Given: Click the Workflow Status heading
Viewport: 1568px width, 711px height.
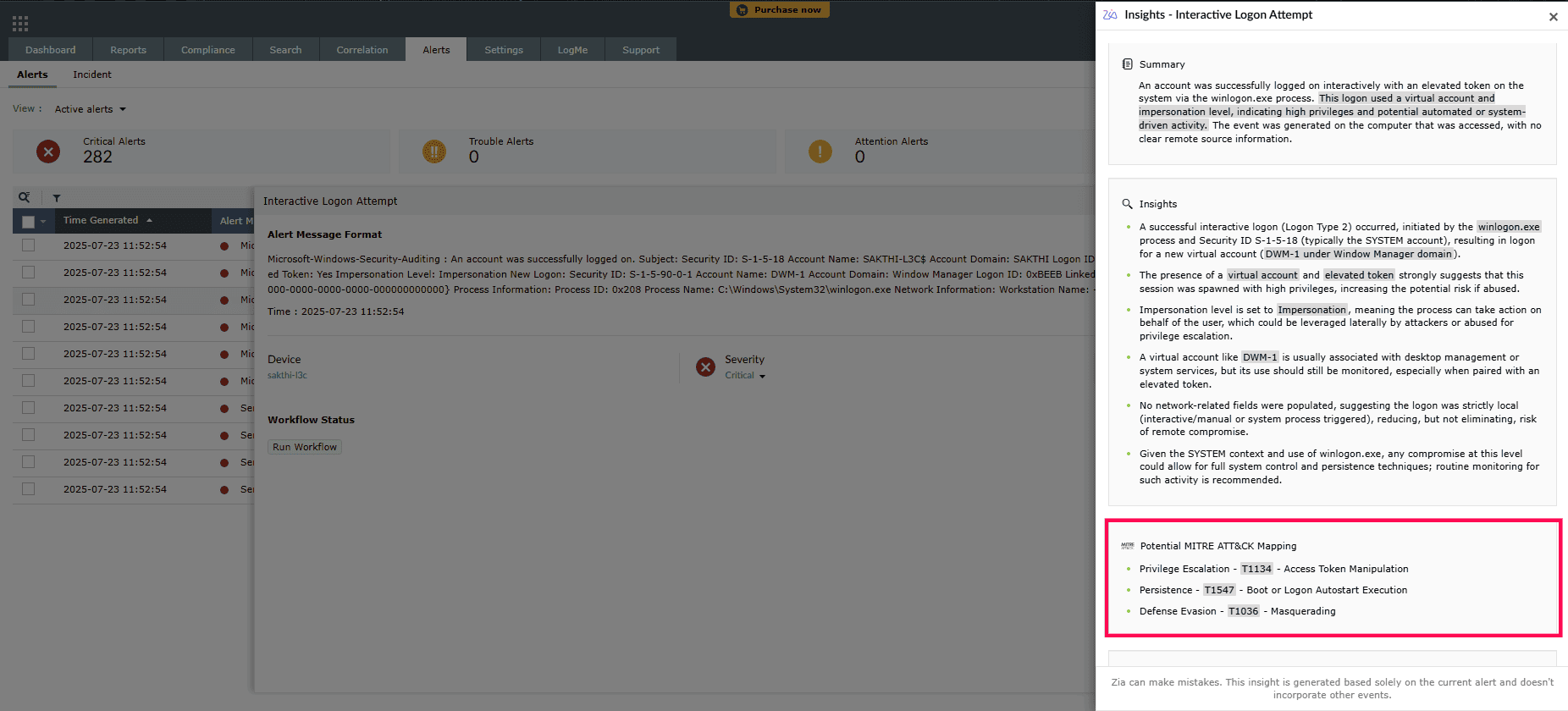Looking at the screenshot, I should (311, 420).
